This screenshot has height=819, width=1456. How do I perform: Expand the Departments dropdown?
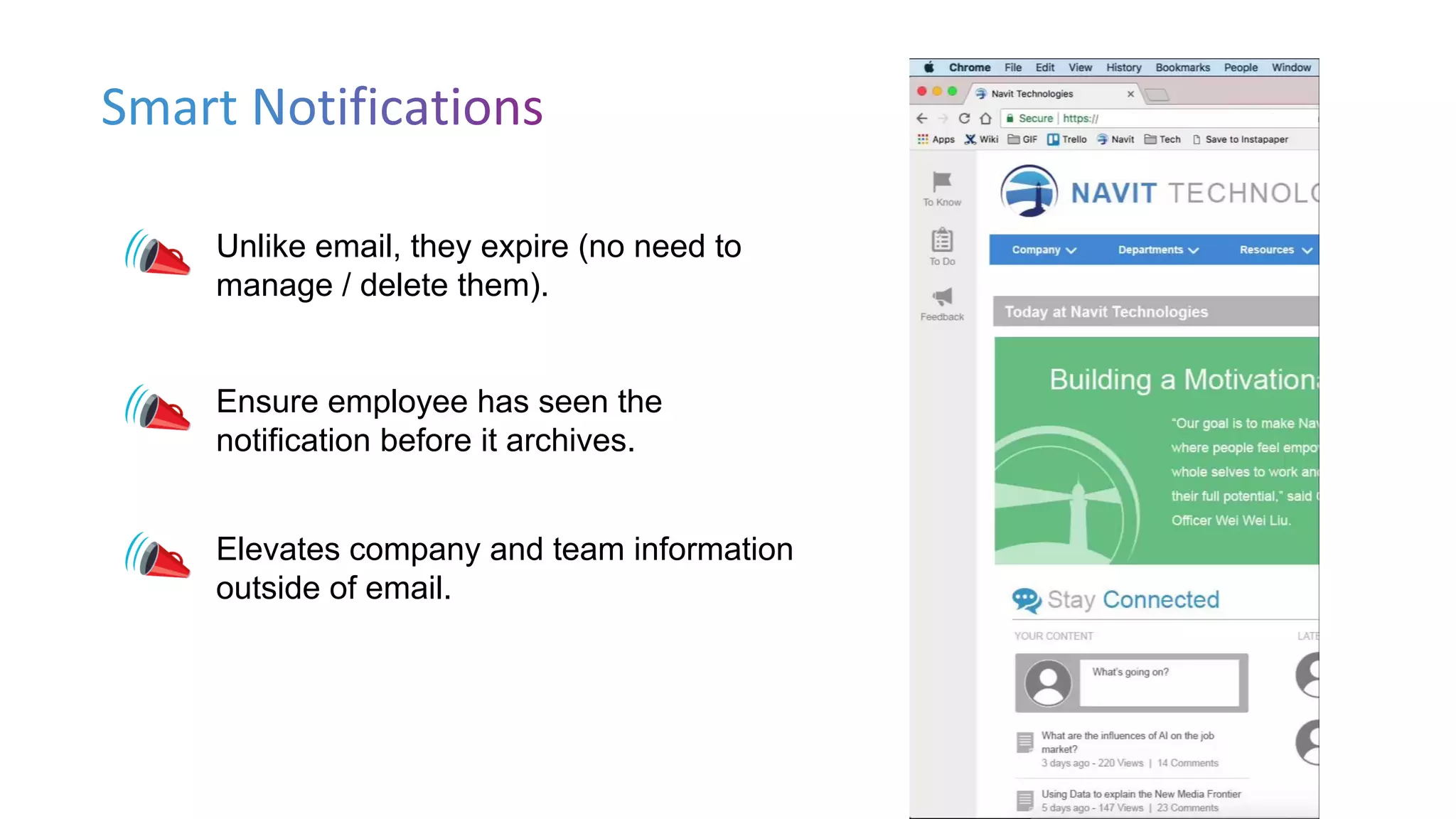1158,250
